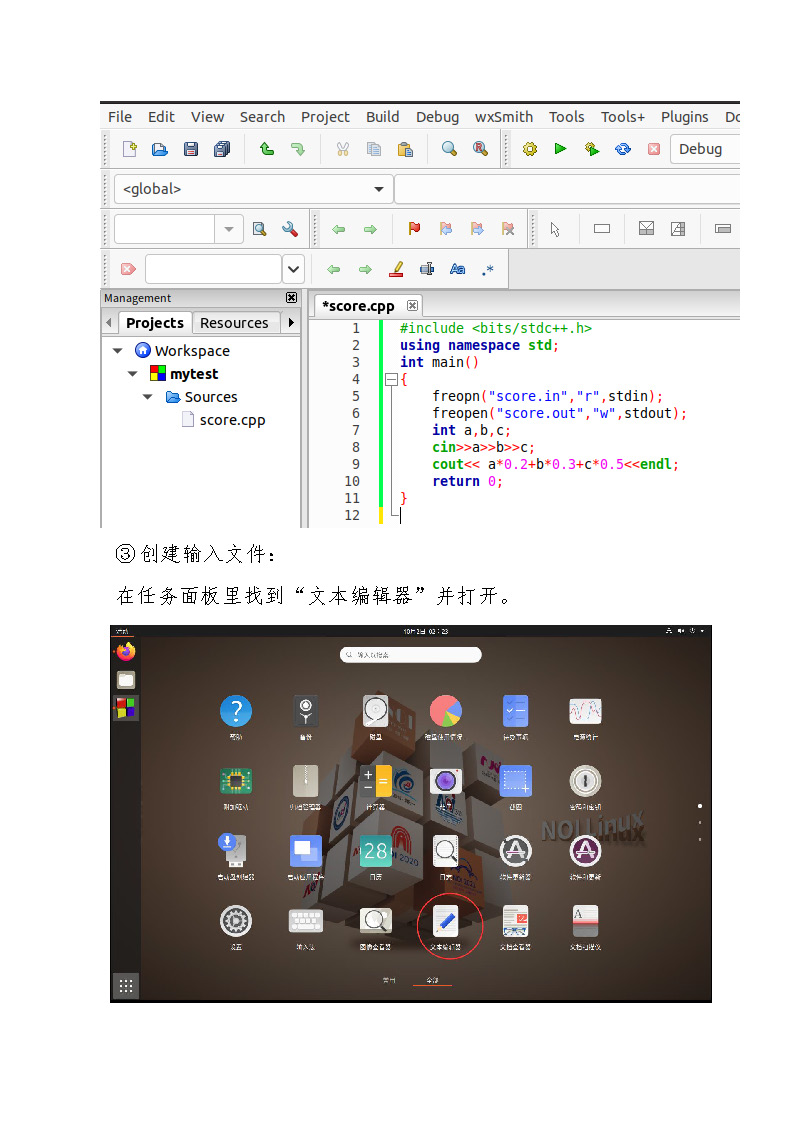The height and width of the screenshot is (1123, 794).
Task: Click the left arrow before the Projects tab
Action: (x=109, y=323)
